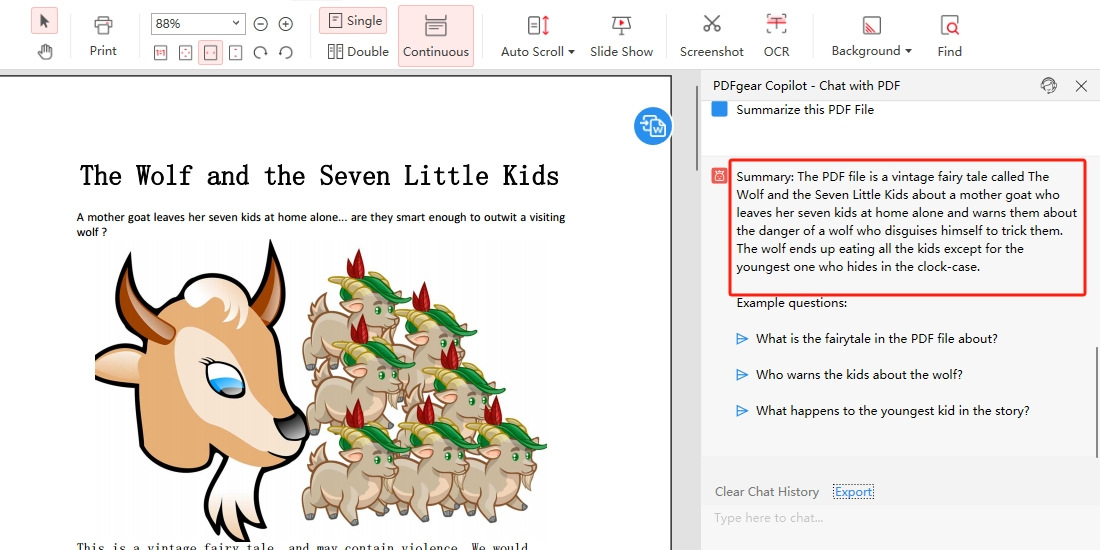Toggle Continuous scrolling mode

tap(436, 36)
